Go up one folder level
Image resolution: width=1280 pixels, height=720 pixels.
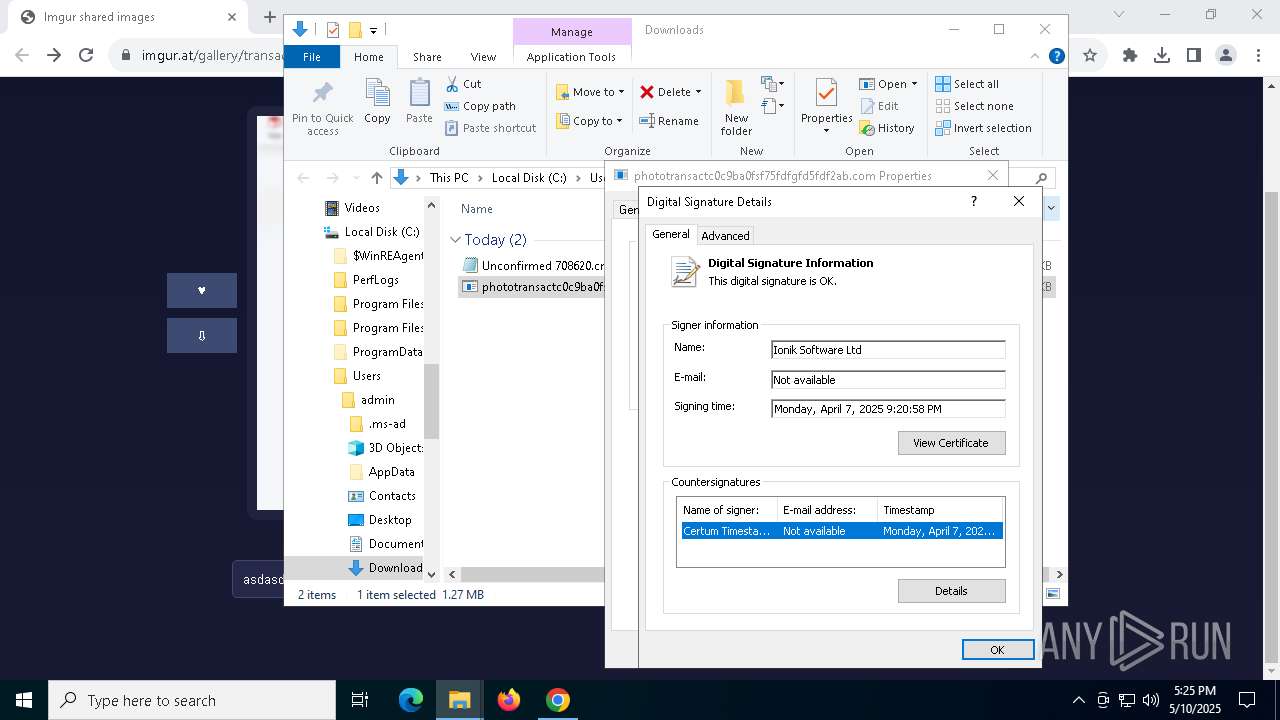[376, 178]
